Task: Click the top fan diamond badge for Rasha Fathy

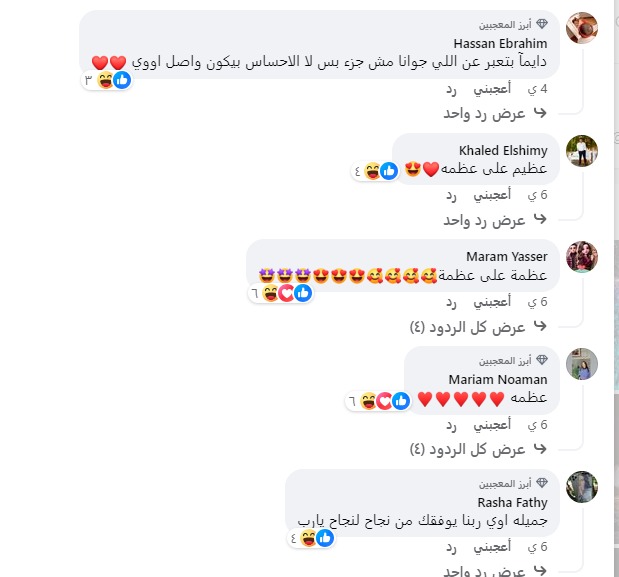Action: pyautogui.click(x=542, y=483)
